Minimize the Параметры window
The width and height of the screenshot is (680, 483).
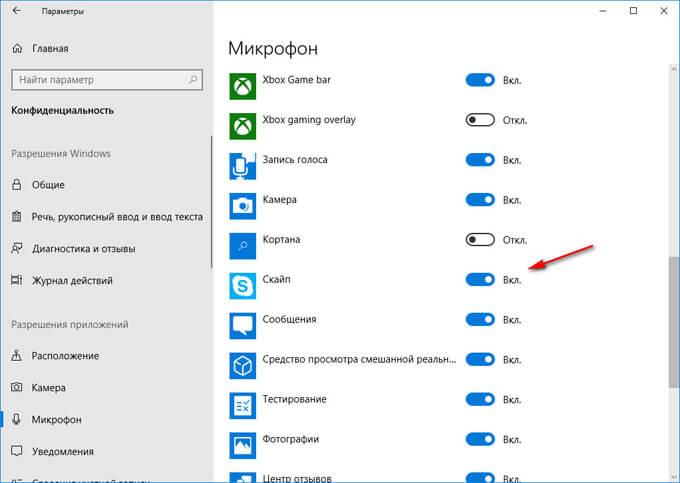pyautogui.click(x=603, y=11)
